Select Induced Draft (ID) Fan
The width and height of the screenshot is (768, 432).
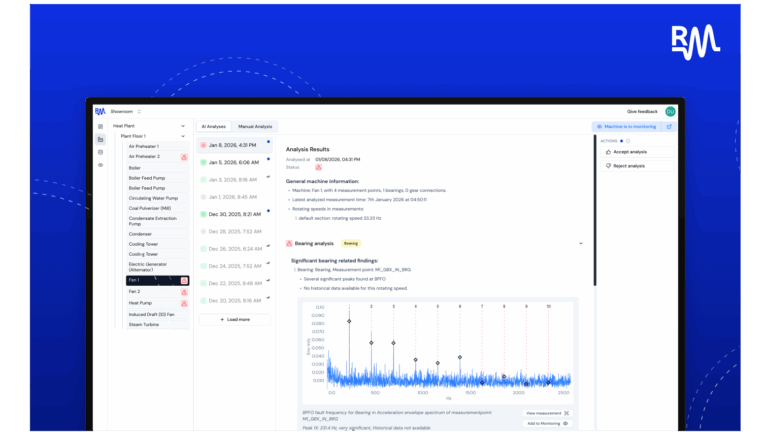tap(158, 314)
